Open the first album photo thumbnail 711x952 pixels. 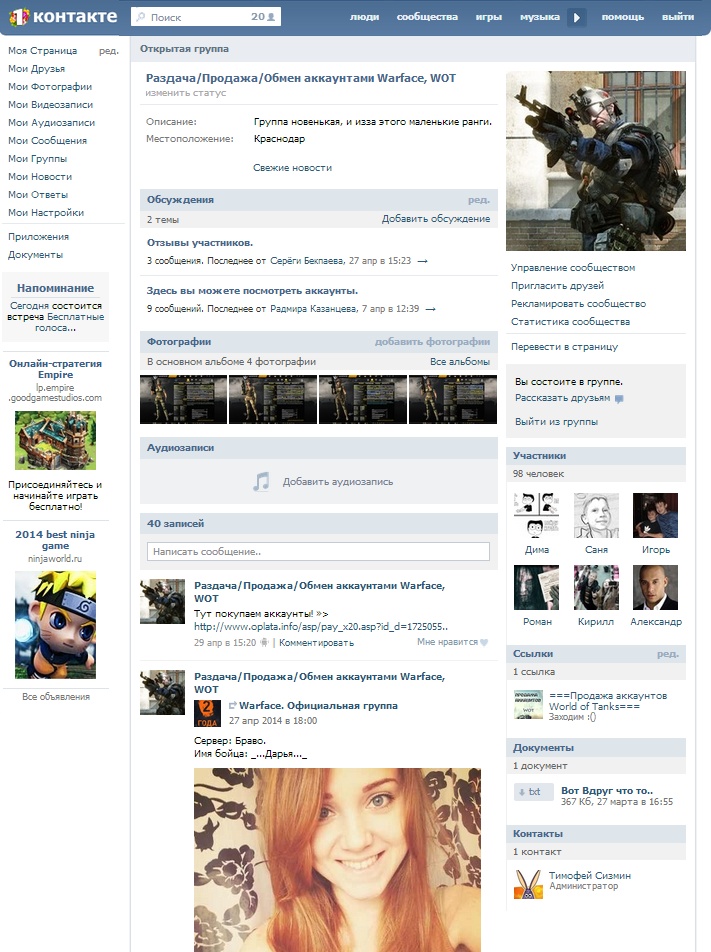click(x=183, y=400)
